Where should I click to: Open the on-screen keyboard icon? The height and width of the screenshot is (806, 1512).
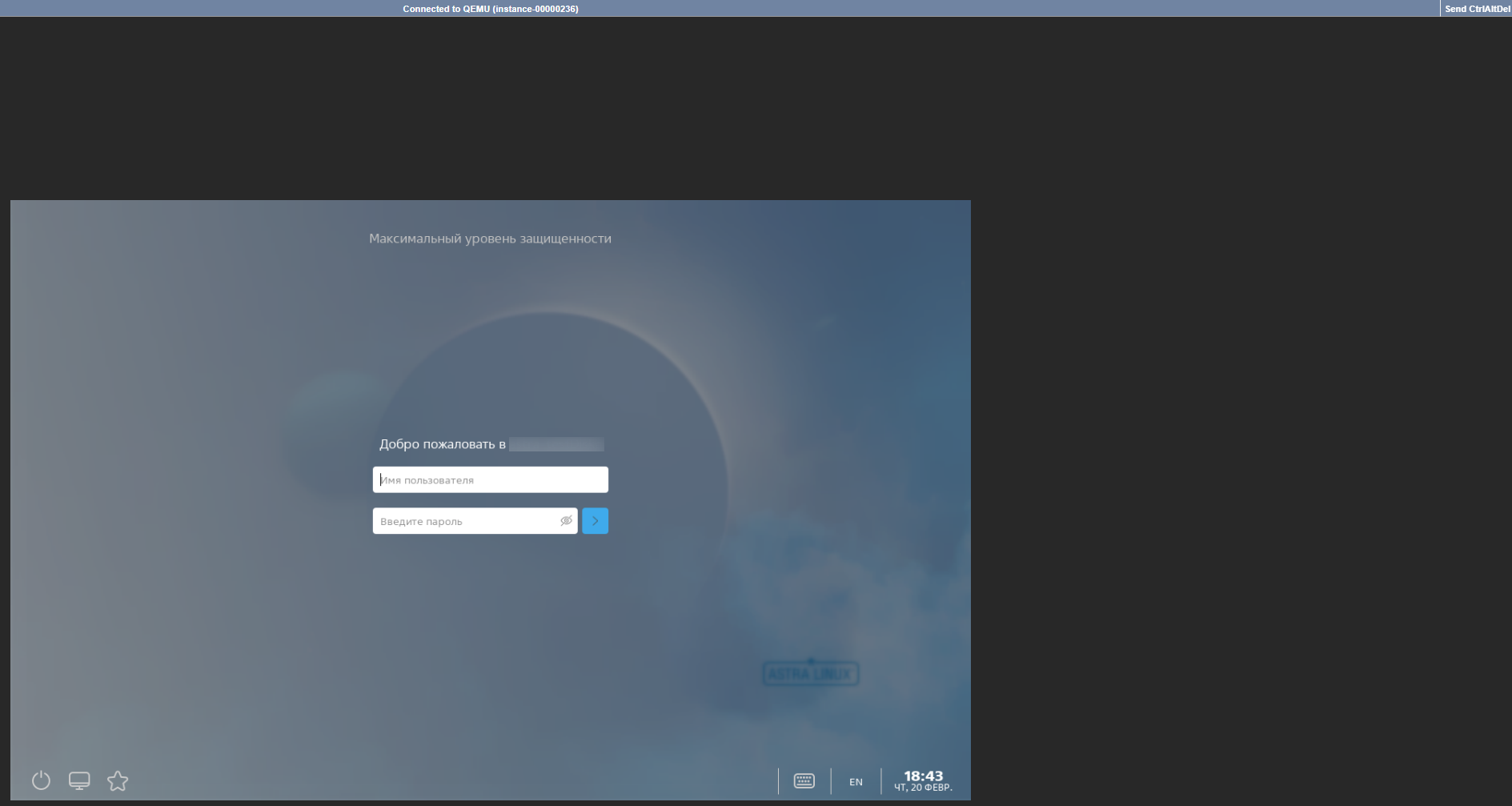click(x=804, y=780)
